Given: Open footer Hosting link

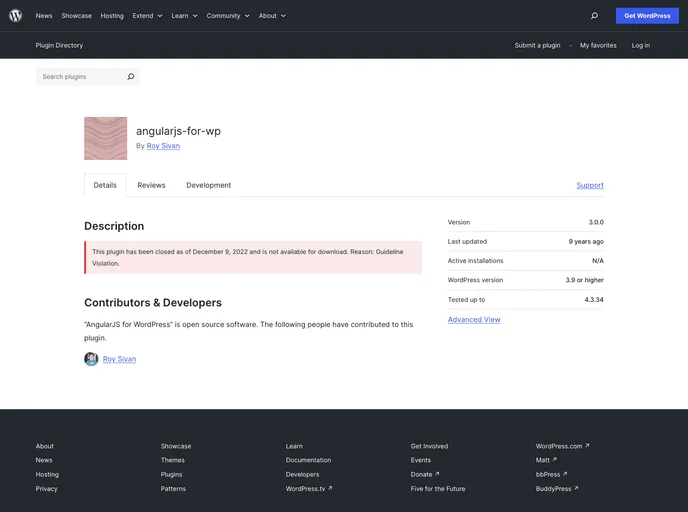Looking at the screenshot, I should (47, 475).
